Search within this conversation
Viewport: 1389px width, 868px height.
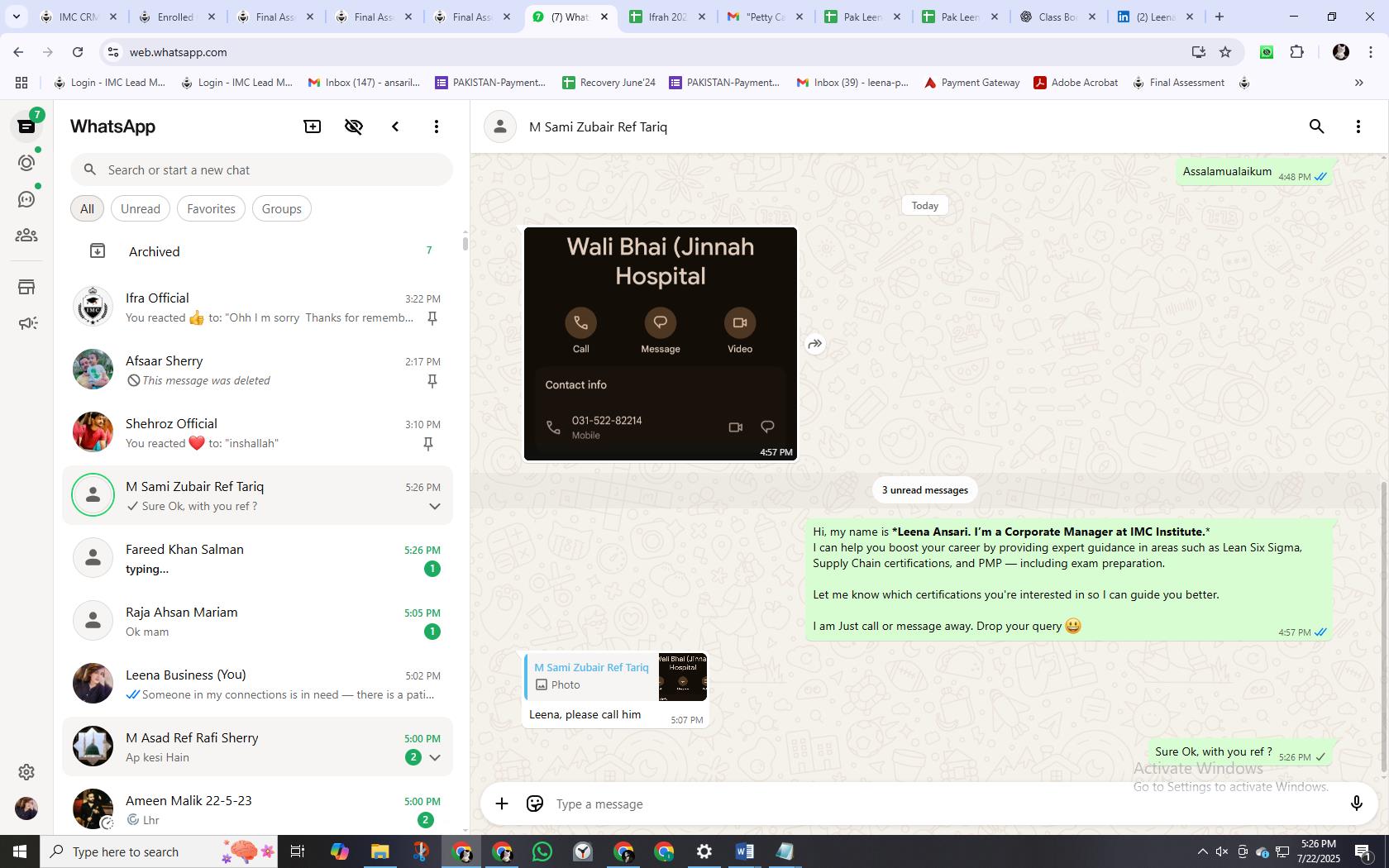point(1317,126)
